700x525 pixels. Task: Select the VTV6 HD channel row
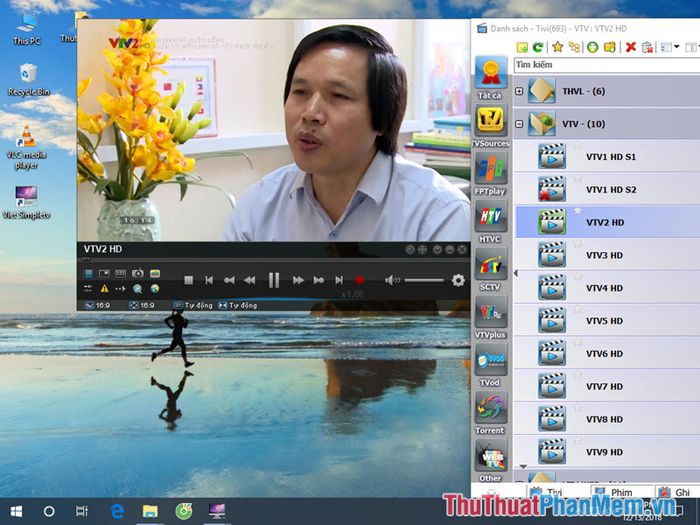[x=607, y=354]
